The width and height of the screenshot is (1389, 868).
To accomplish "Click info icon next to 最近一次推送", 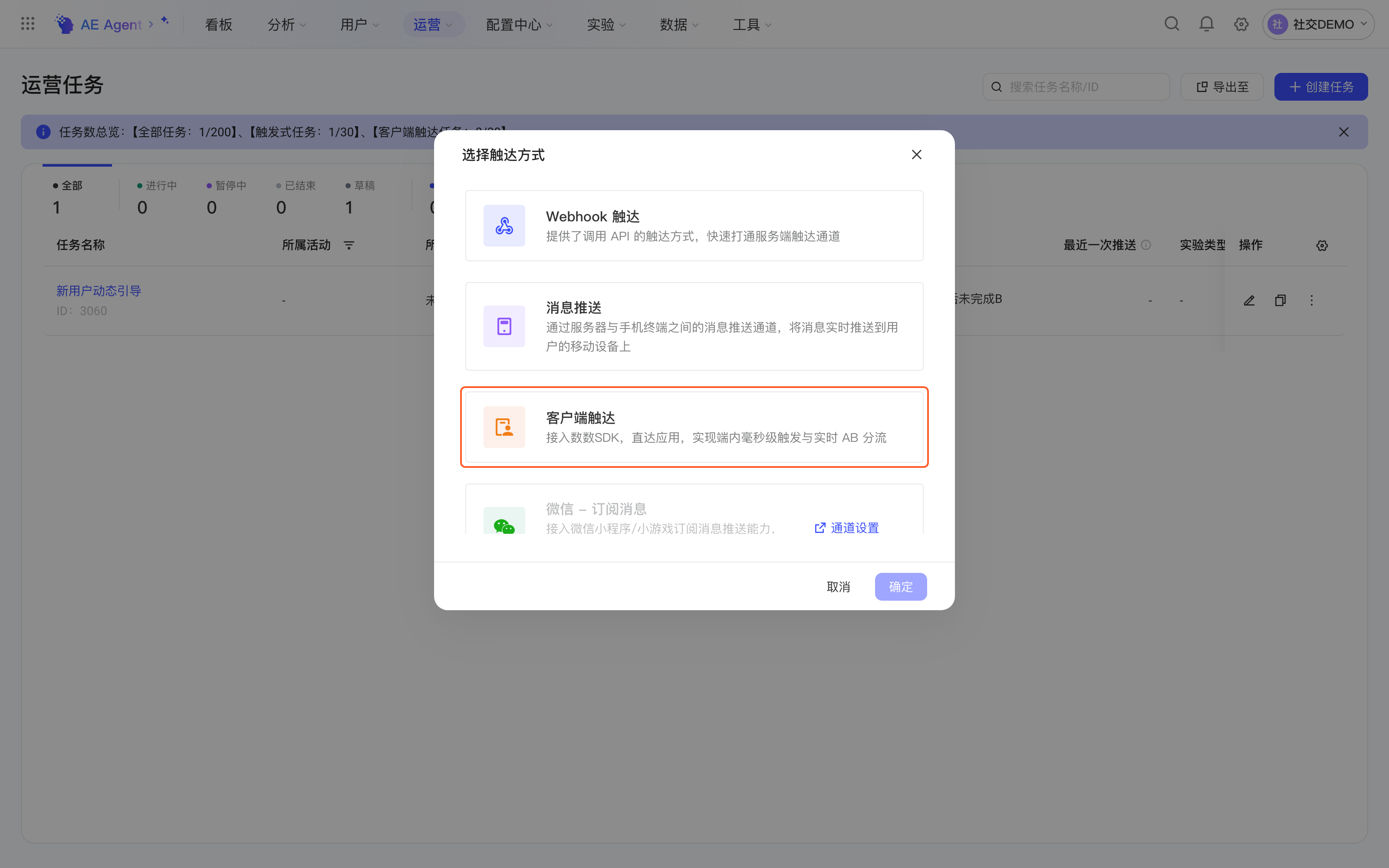I will tap(1145, 244).
